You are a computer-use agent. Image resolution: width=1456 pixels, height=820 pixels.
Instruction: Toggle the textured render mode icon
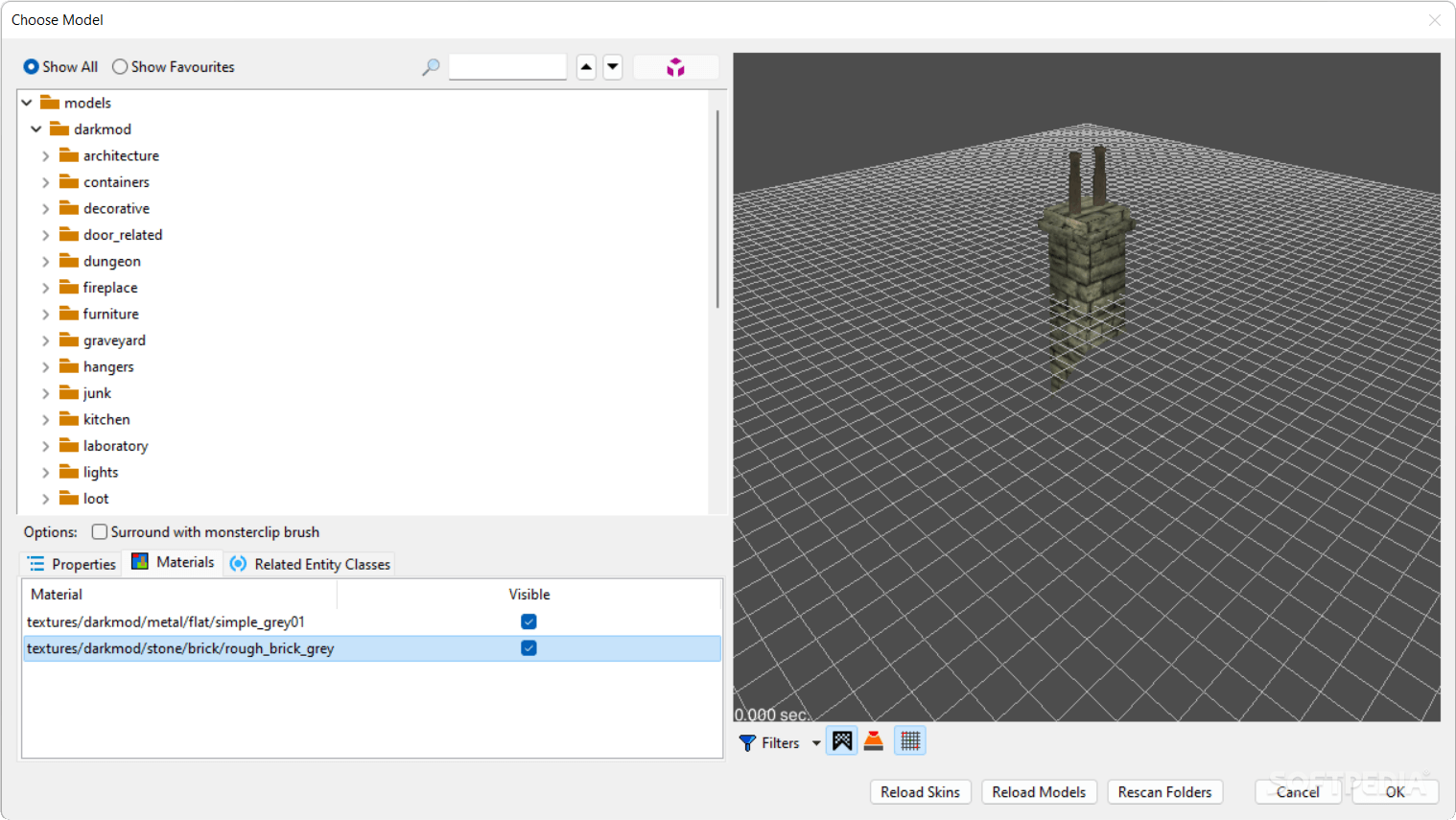click(842, 740)
